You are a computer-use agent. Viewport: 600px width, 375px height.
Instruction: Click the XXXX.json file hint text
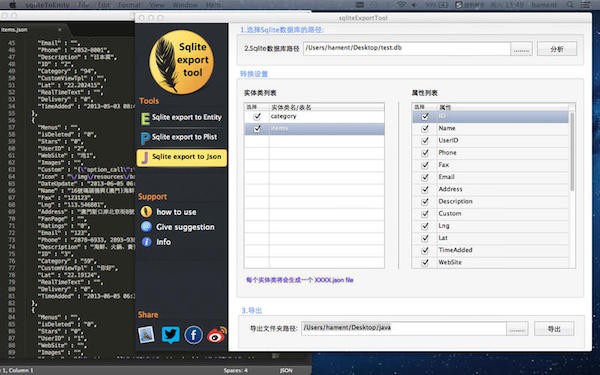click(300, 280)
